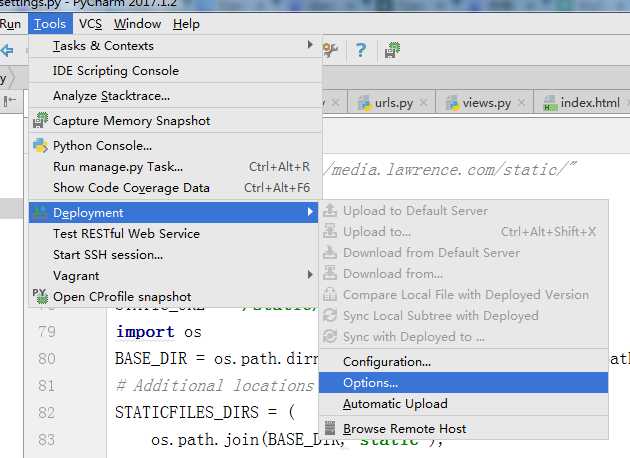Click the Browse Remote Host icon
The width and height of the screenshot is (630, 458).
330,428
